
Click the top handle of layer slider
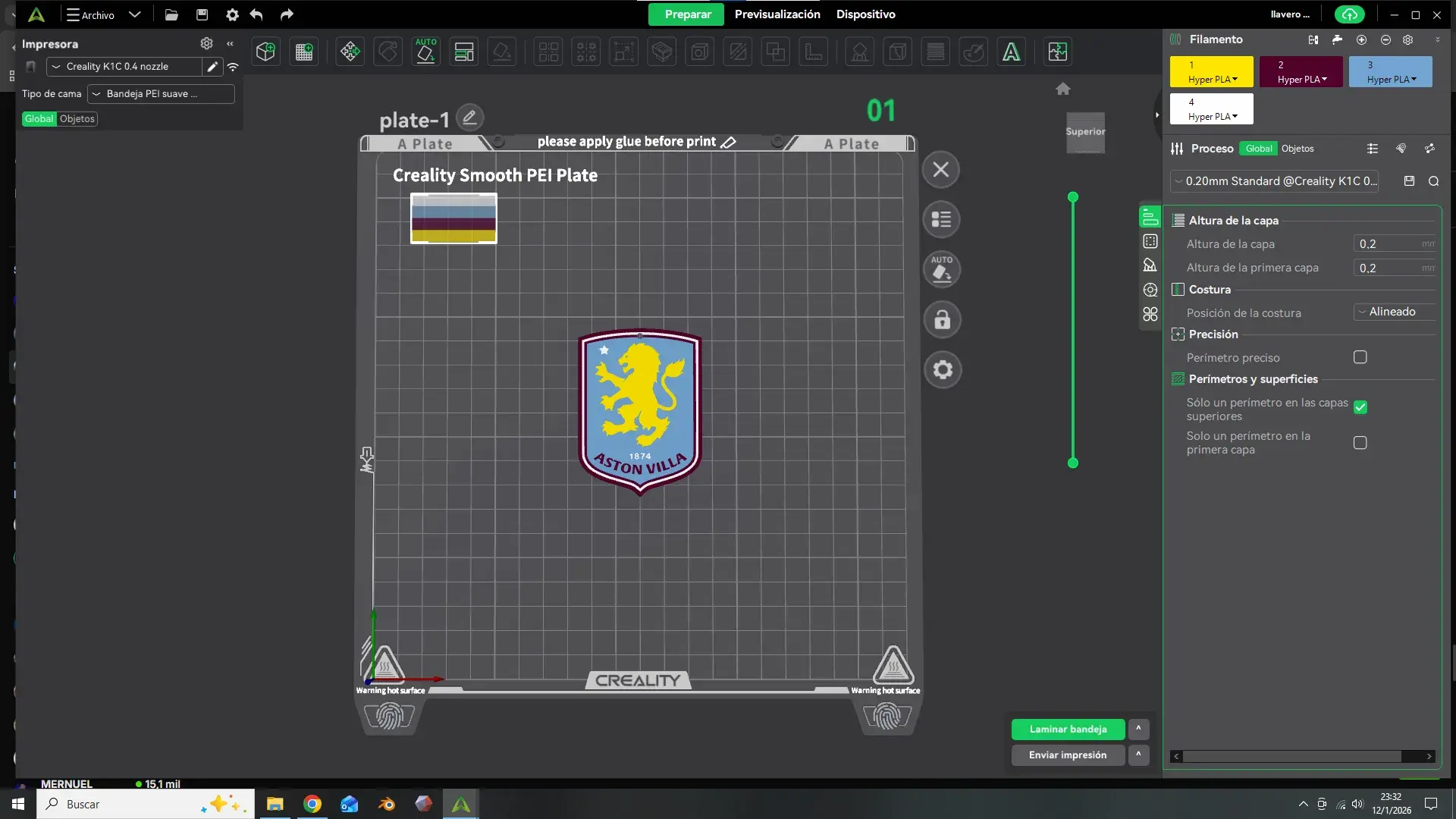(1072, 197)
